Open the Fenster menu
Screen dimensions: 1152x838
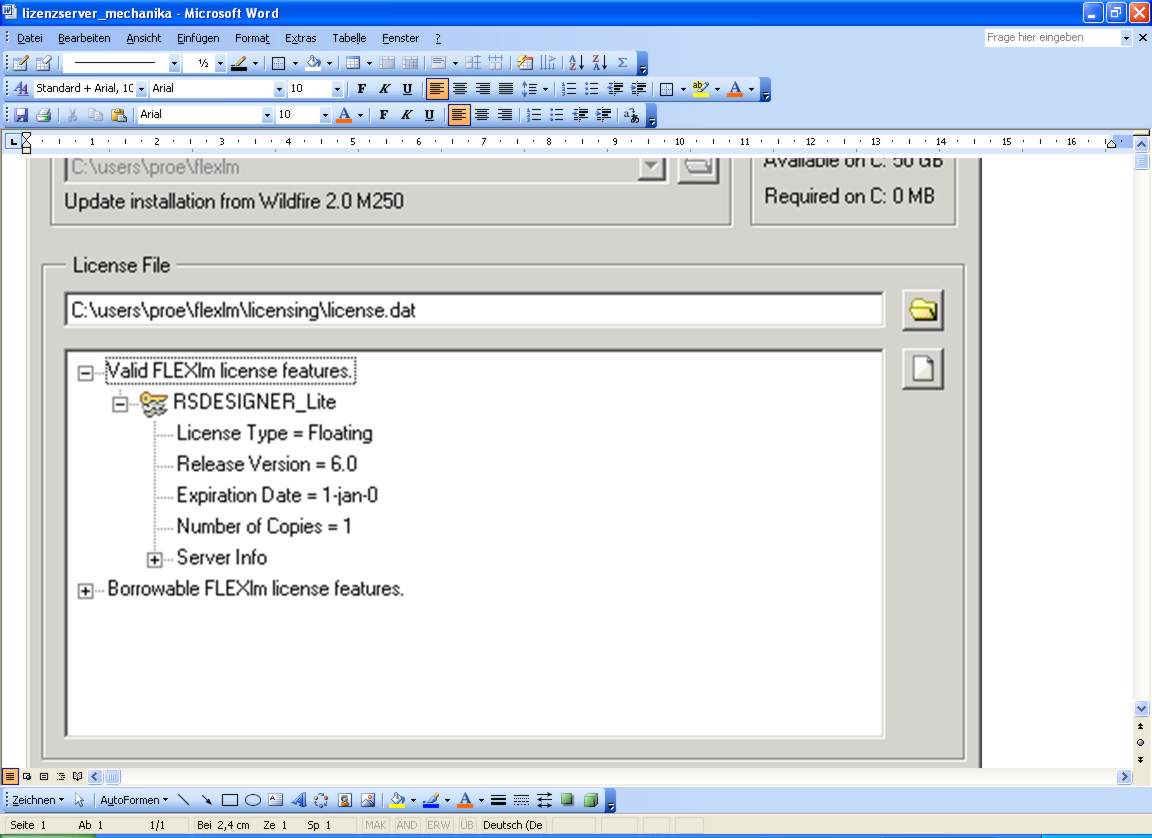click(x=400, y=38)
